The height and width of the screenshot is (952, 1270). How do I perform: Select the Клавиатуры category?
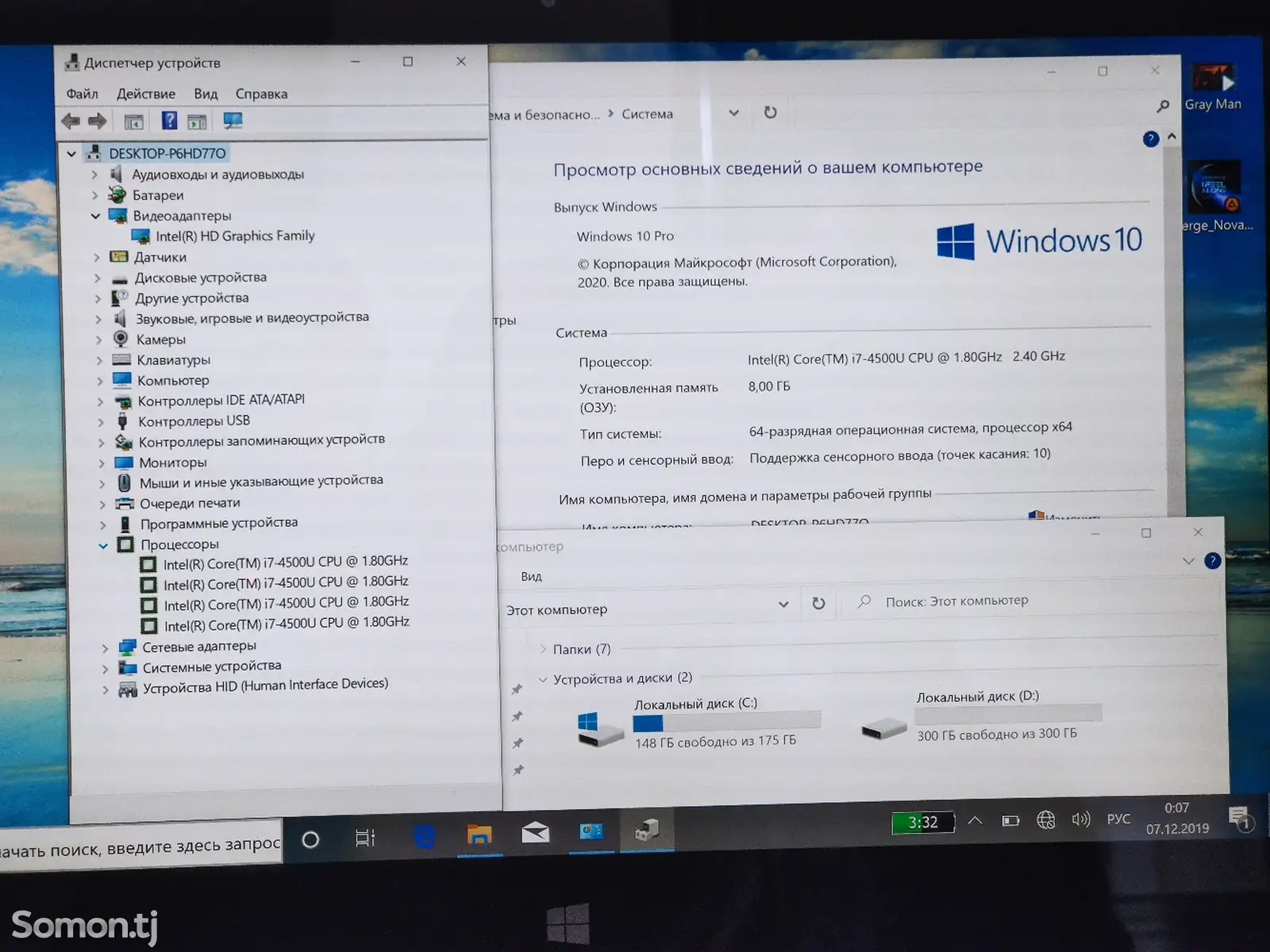tap(173, 360)
